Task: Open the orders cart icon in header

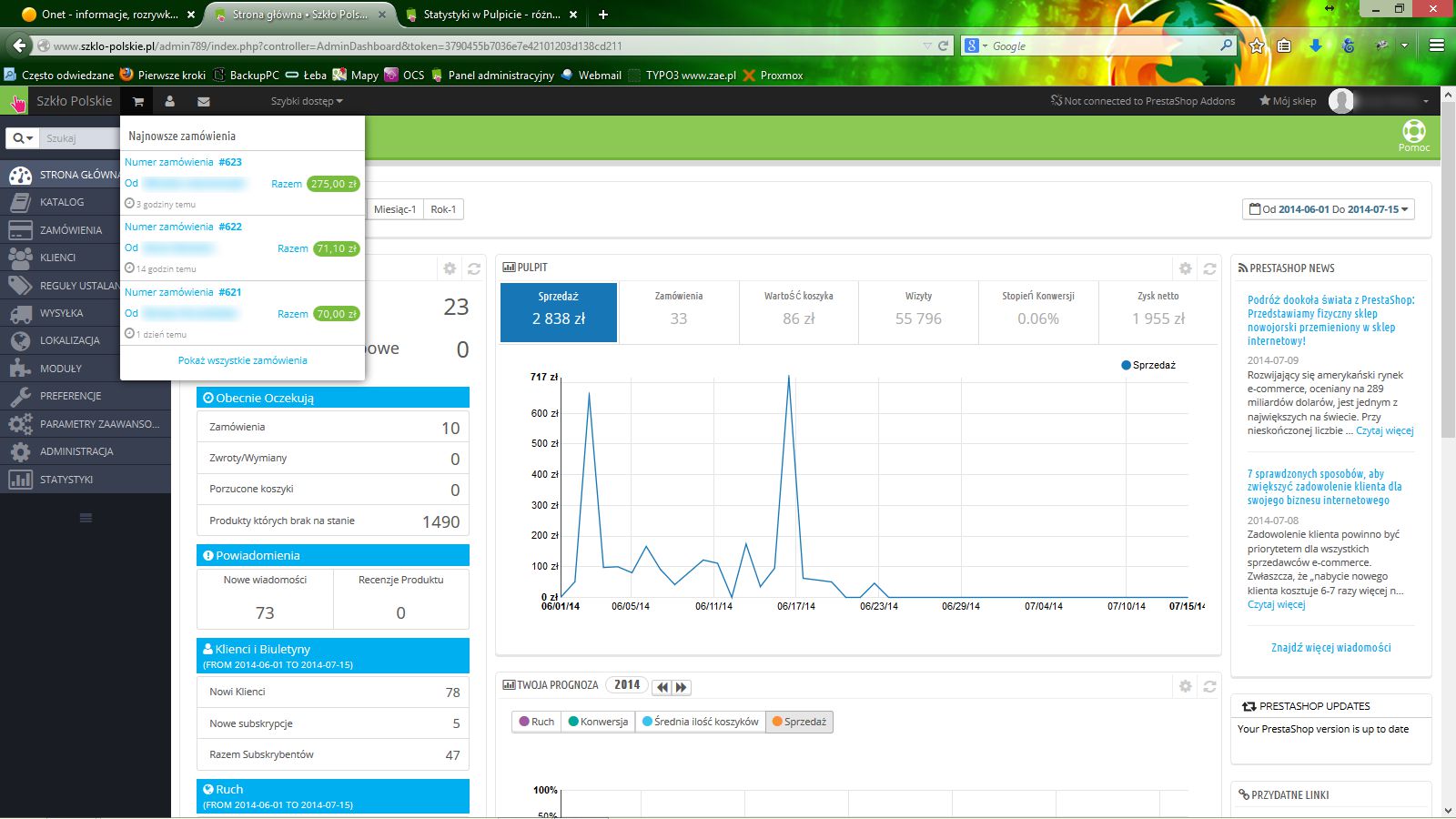Action: click(138, 102)
